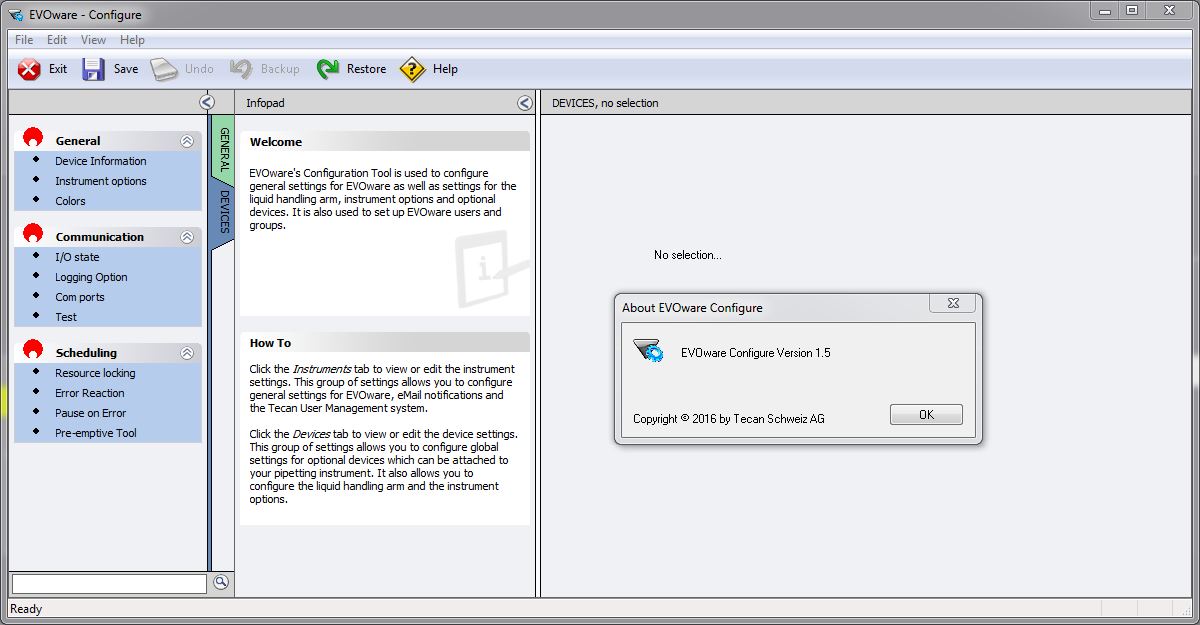Select Test under Communication
The width and height of the screenshot is (1200, 625).
tap(66, 317)
